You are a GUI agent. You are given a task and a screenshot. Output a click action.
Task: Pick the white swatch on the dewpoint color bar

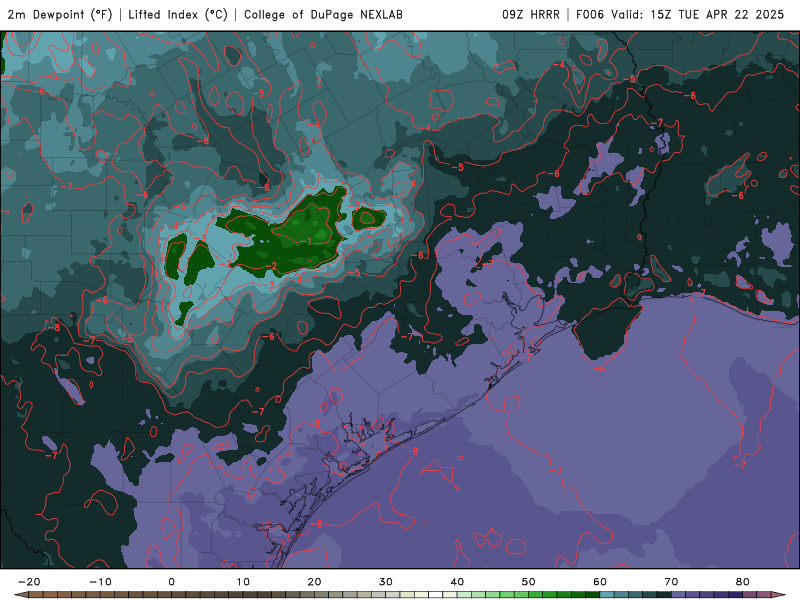(436, 594)
